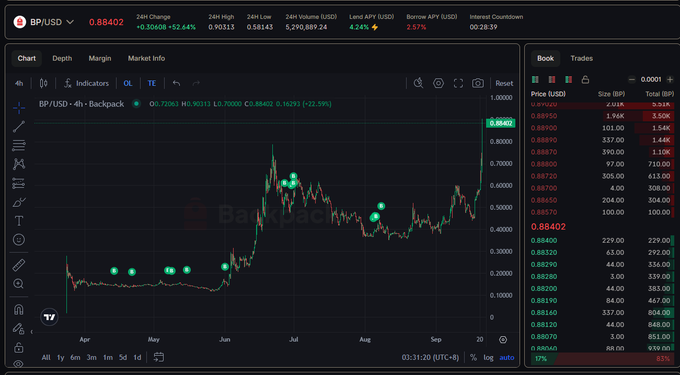Select the crosshair cursor tool
This screenshot has width=680, height=375.
(19, 108)
